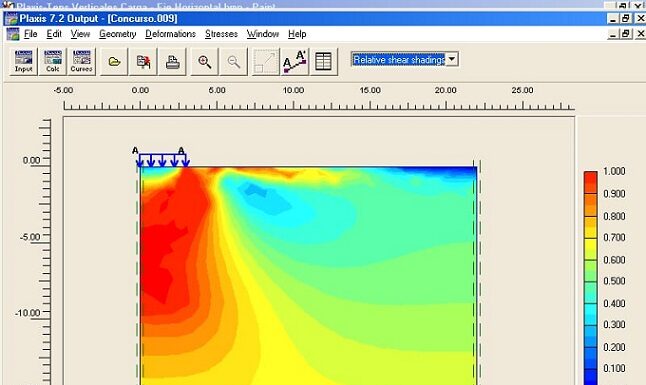Open the File menu
Screen dimensions: 646x385
[x=30, y=34]
